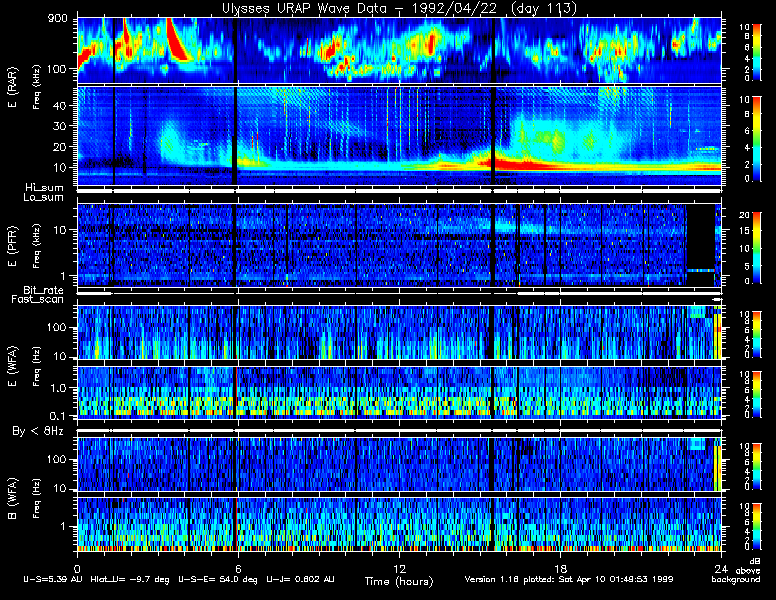This screenshot has height=600, width=776.
Task: Click the "0.1" tick in E (WFA) panel
Action: [x=58, y=416]
